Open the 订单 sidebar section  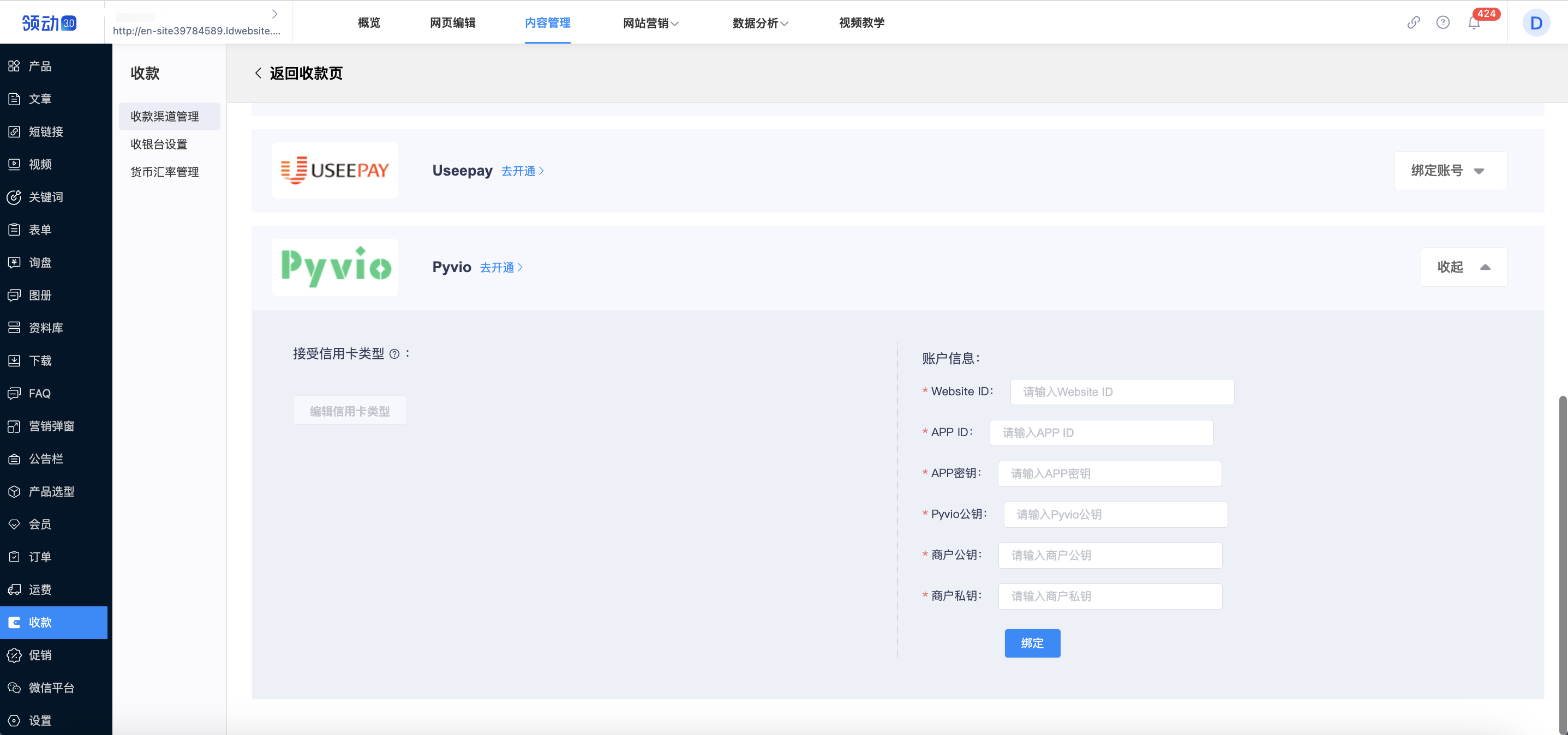15,557
